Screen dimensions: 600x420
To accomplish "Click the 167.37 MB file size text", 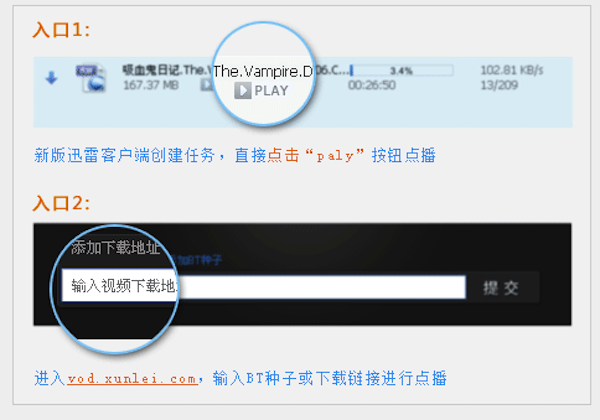I will coord(151,85).
